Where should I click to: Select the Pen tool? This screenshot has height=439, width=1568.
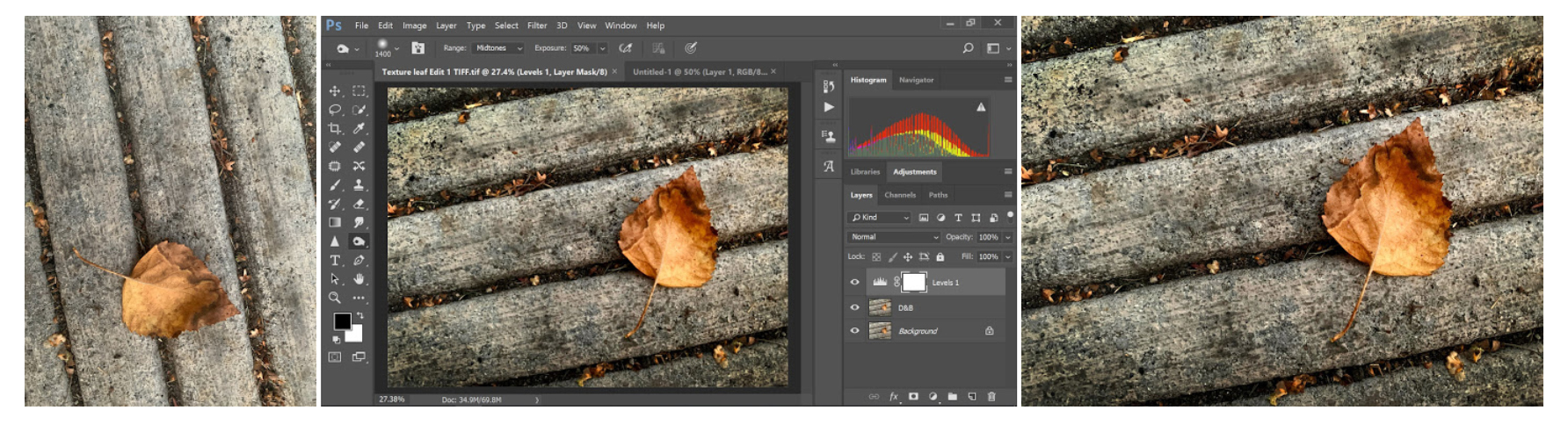click(359, 260)
